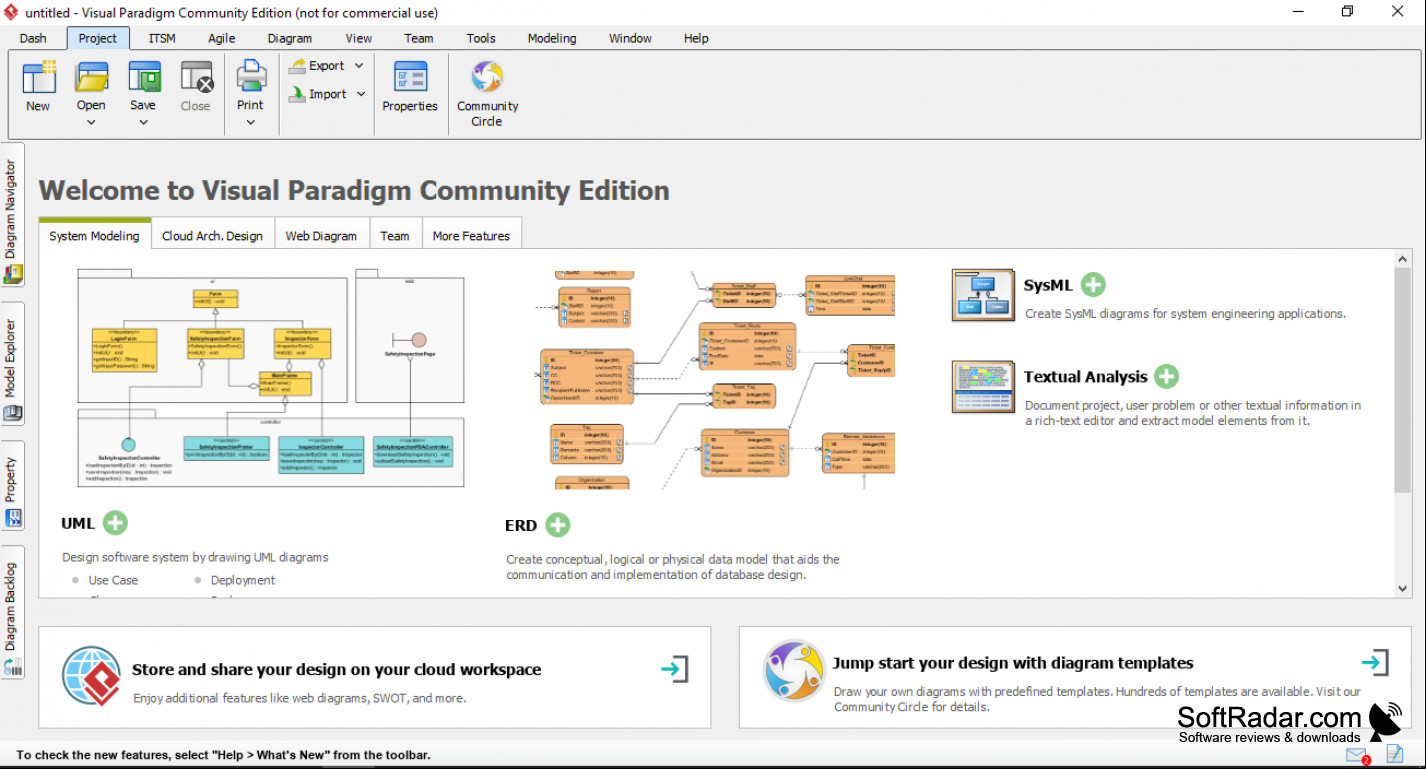Viewport: 1426px width, 769px height.
Task: Click the cloud workspace globe icon
Action: pos(91,676)
